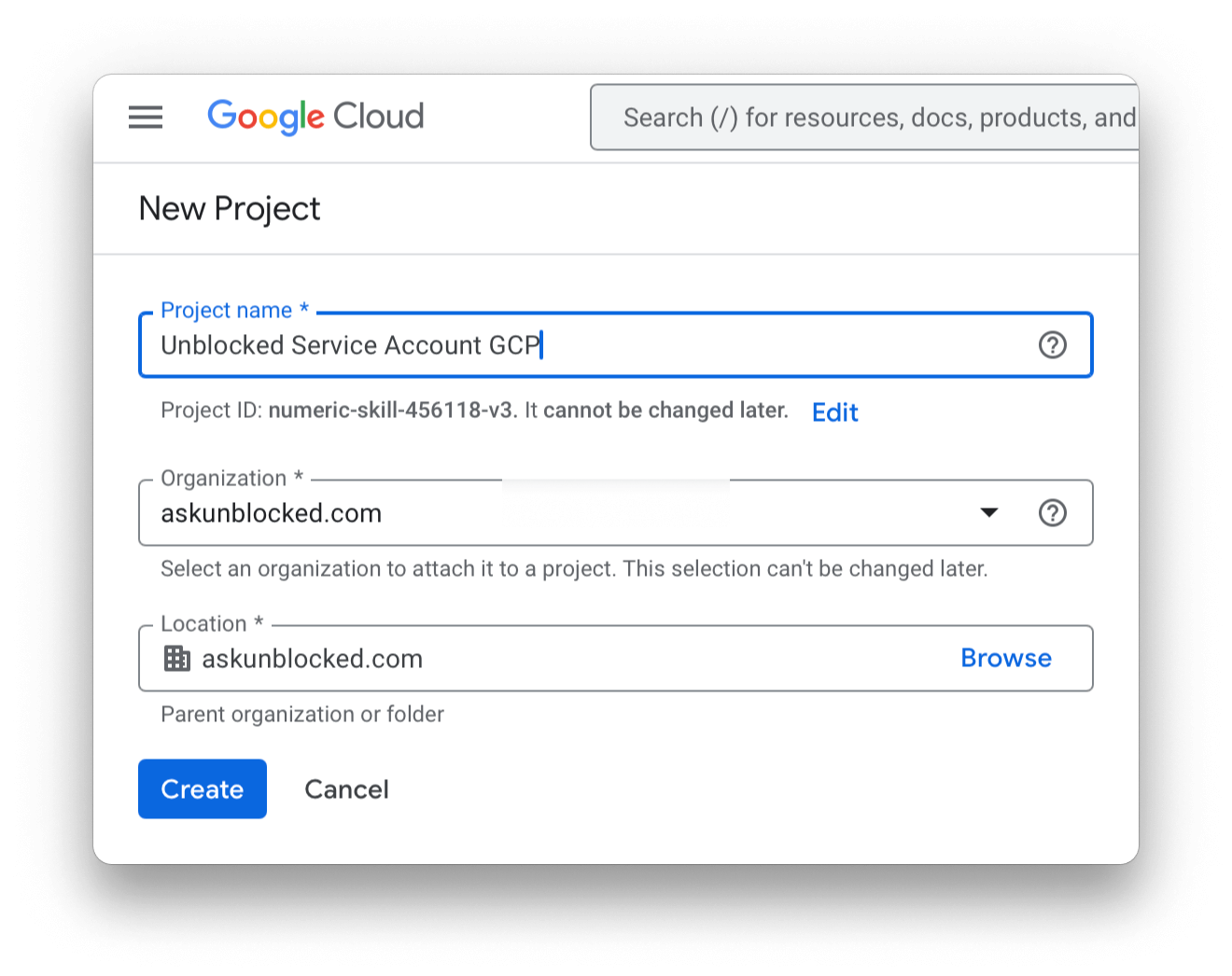1232x976 pixels.
Task: Open the hamburger navigation menu
Action: click(x=146, y=117)
